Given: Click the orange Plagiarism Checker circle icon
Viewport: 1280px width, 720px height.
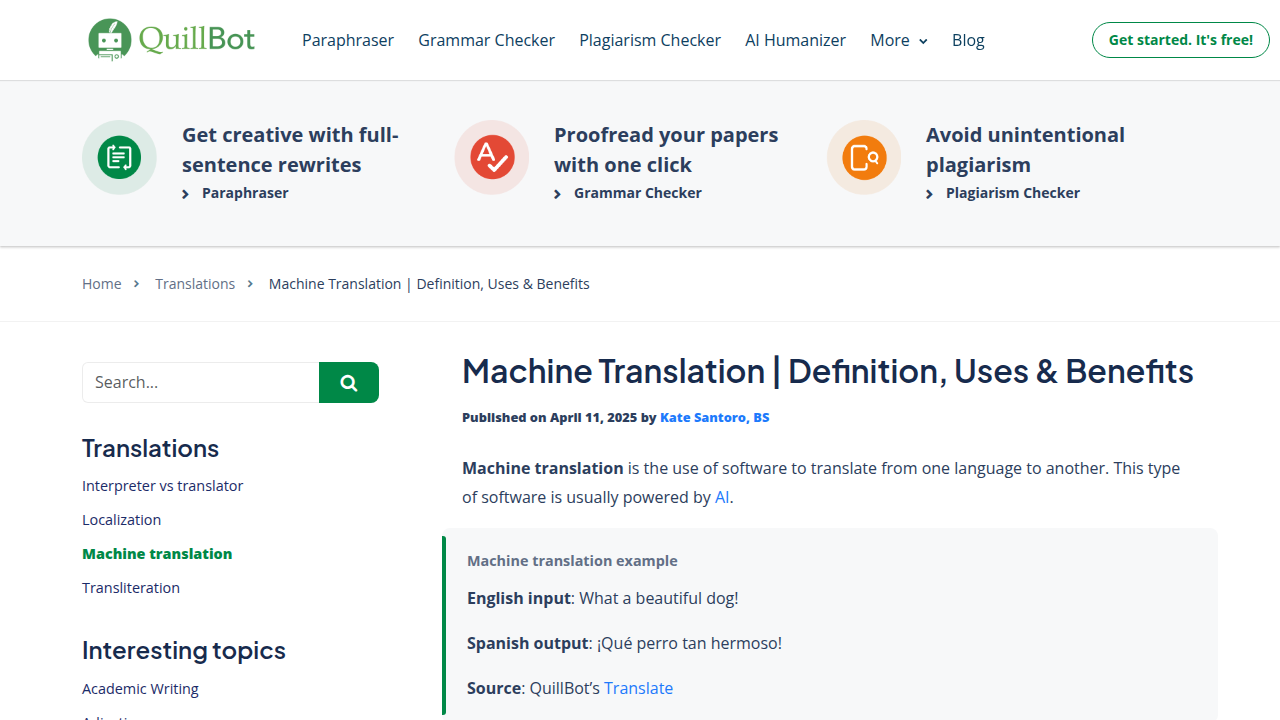Looking at the screenshot, I should [x=864, y=157].
